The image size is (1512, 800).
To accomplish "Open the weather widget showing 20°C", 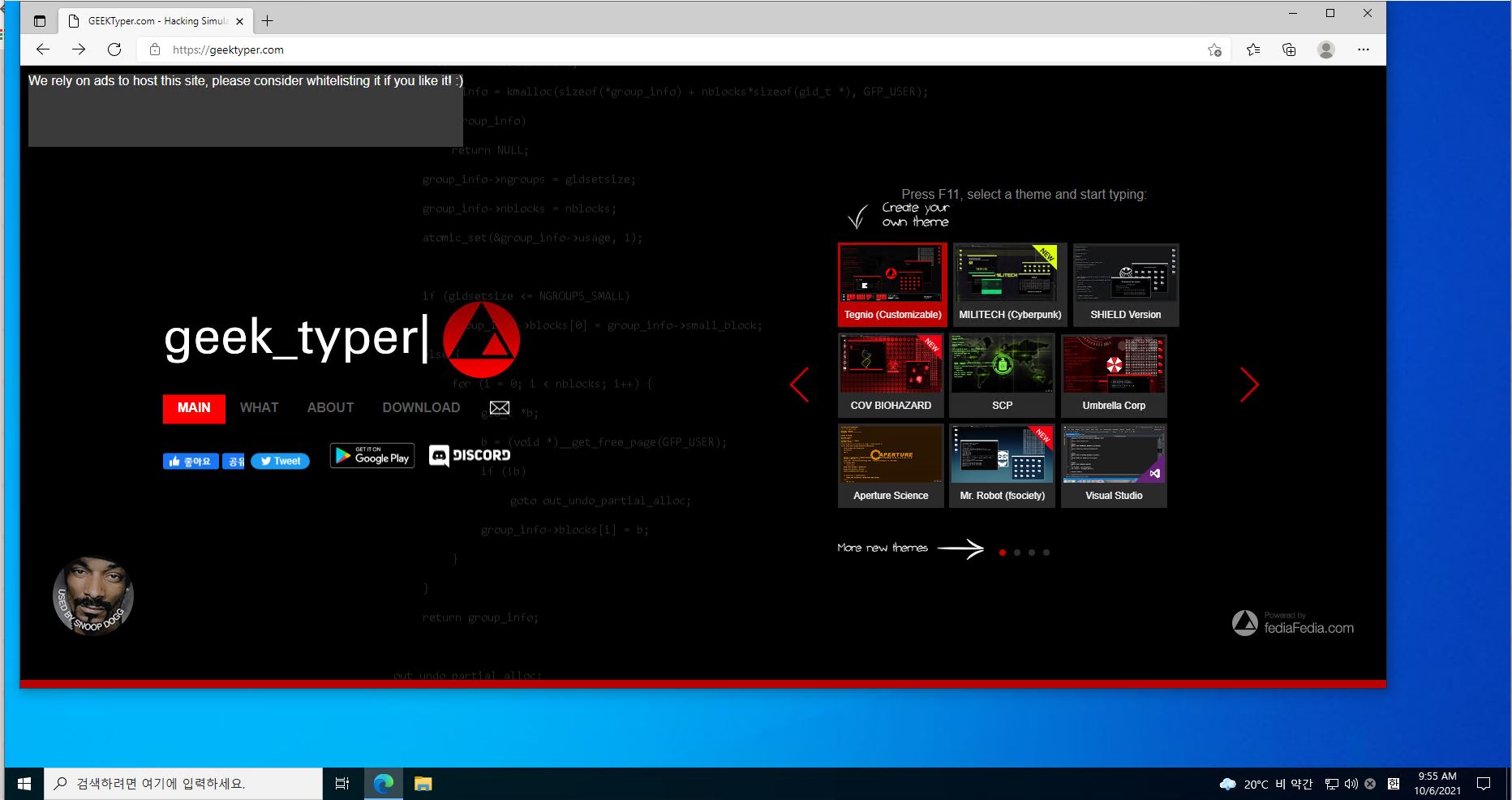I will [1265, 784].
